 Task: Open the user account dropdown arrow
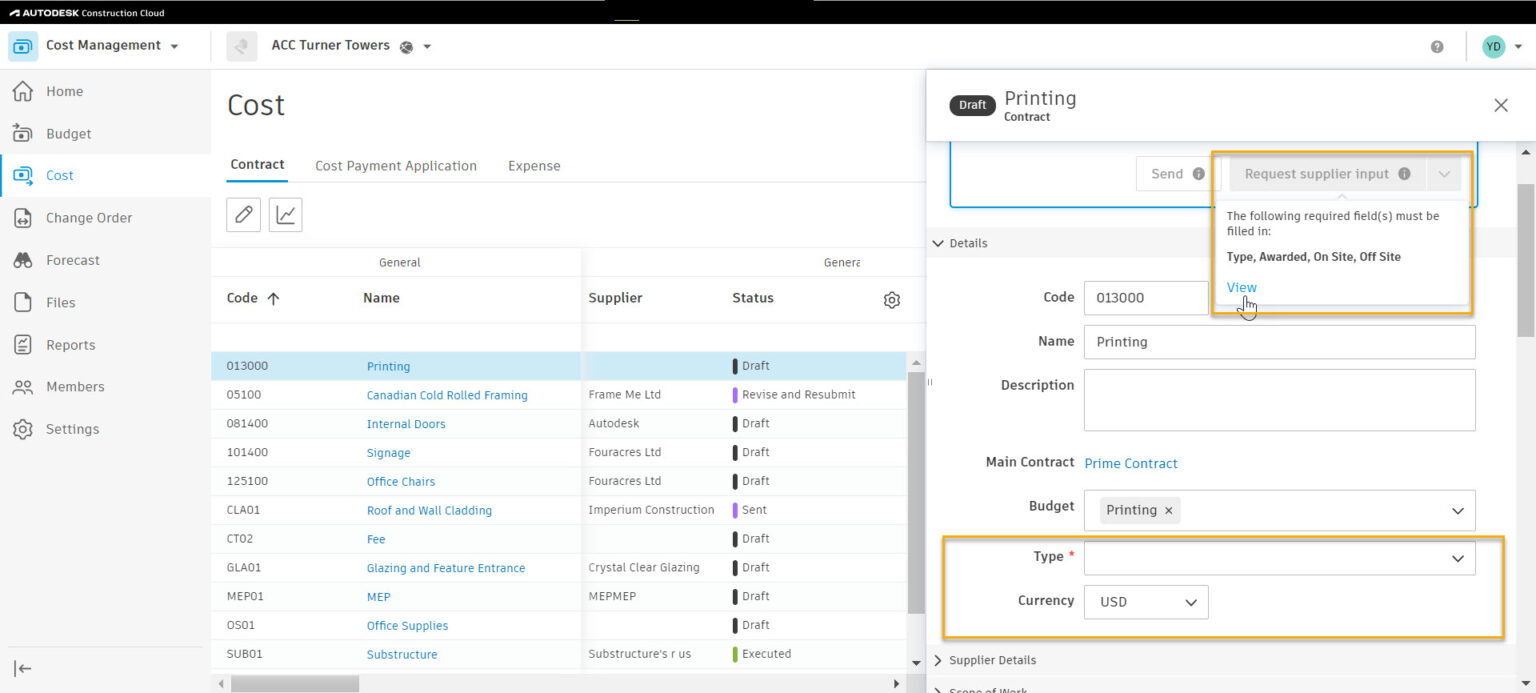[x=1519, y=47]
